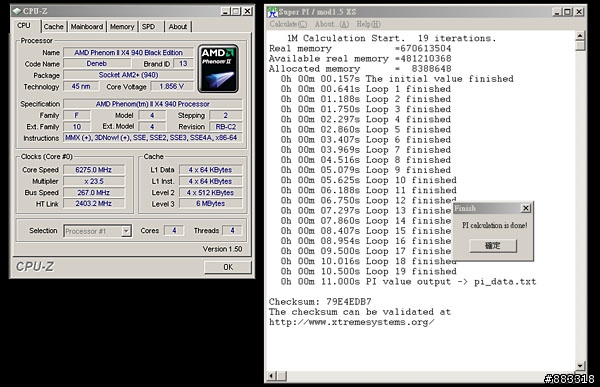Click the Level 2 cache value 4 x 512 KBytes
The image size is (600, 387).
click(x=210, y=193)
